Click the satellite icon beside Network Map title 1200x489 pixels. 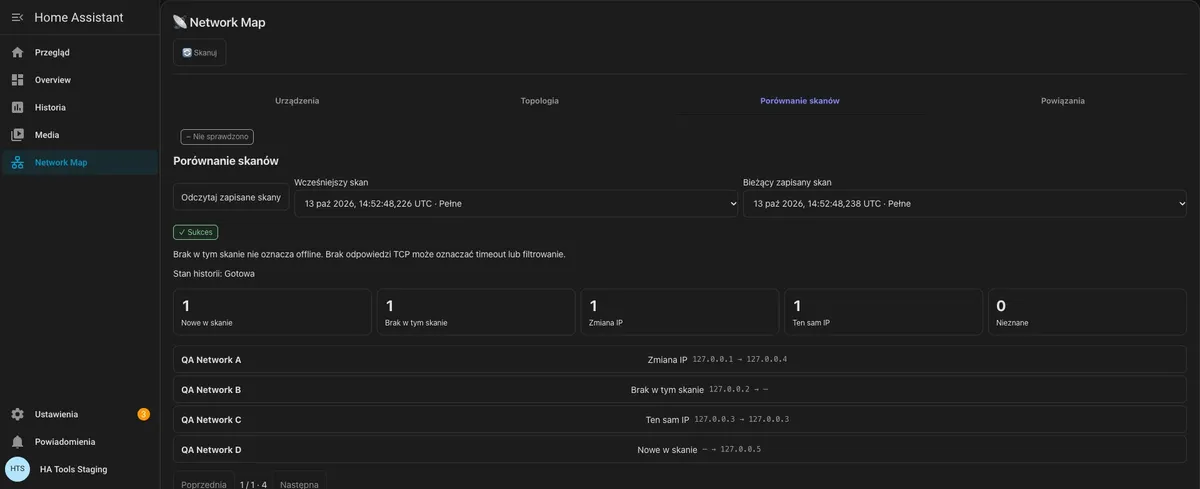pos(180,22)
